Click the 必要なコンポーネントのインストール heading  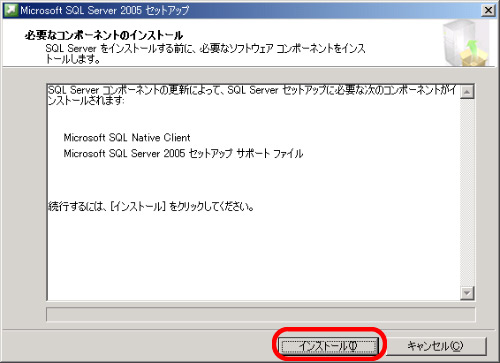pos(104,35)
